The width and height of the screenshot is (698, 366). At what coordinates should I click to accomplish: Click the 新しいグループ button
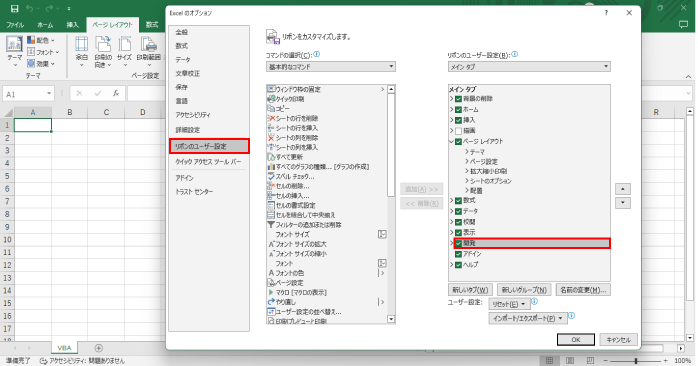tap(524, 290)
